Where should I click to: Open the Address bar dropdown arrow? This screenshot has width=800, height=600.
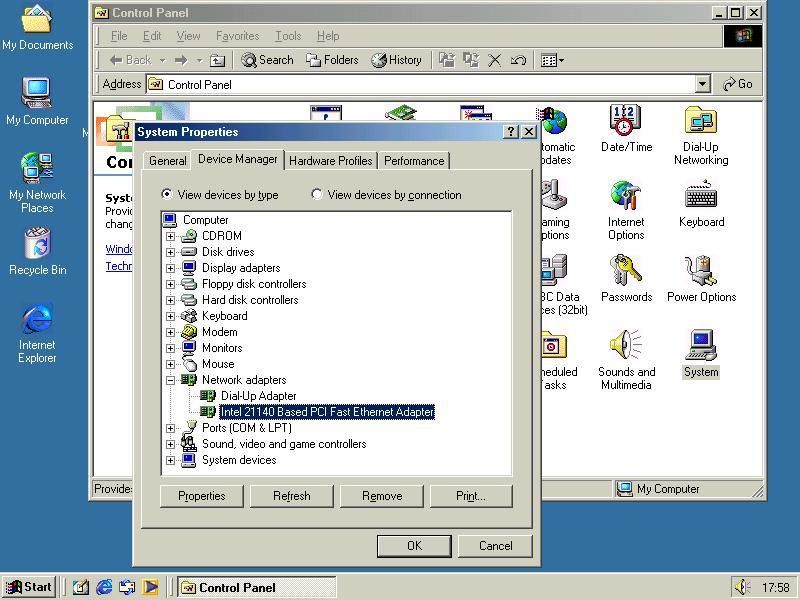tap(702, 85)
